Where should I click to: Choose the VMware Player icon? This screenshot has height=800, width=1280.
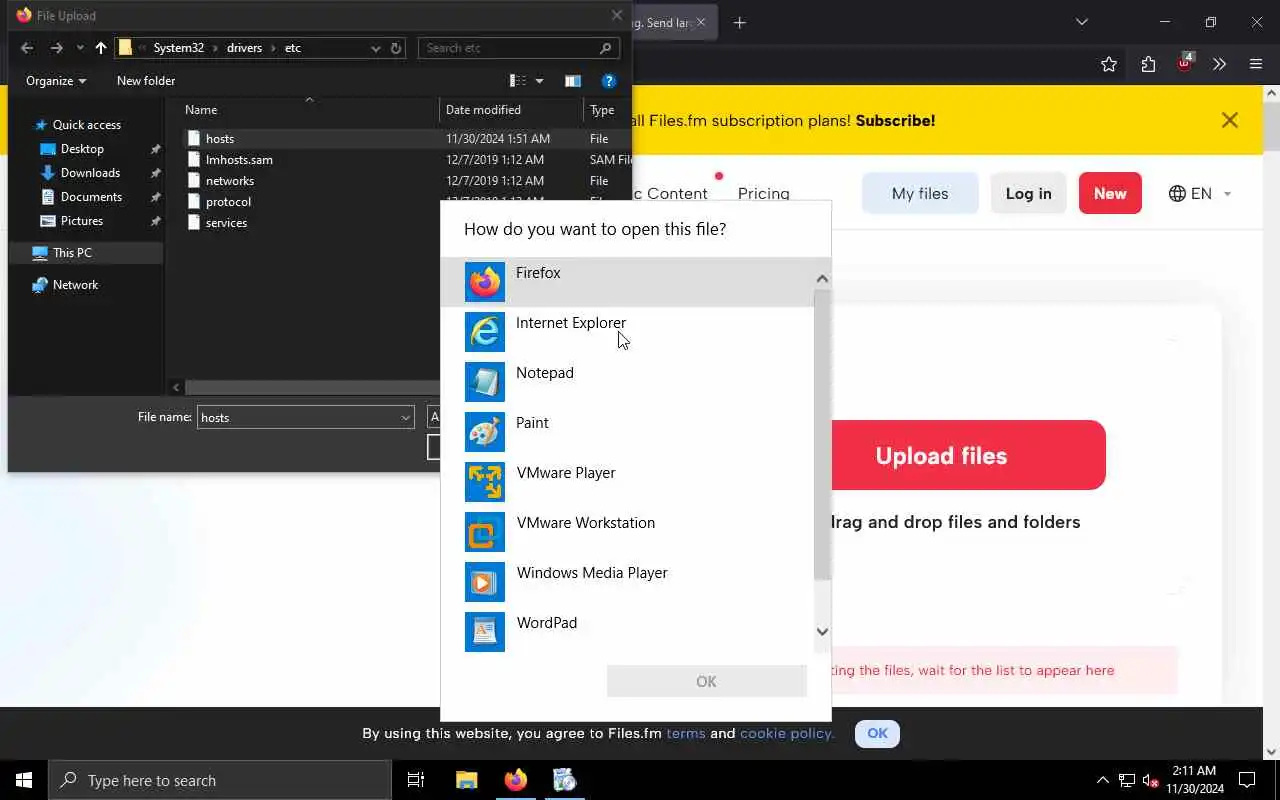tap(485, 482)
